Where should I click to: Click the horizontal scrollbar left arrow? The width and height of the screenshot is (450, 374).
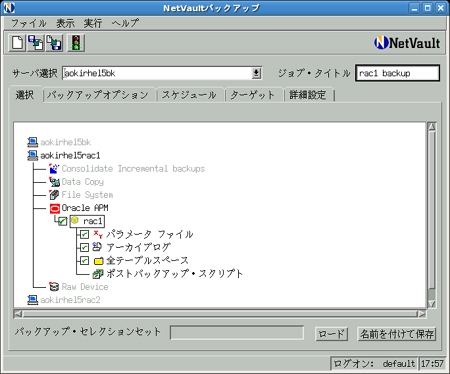coord(18,314)
